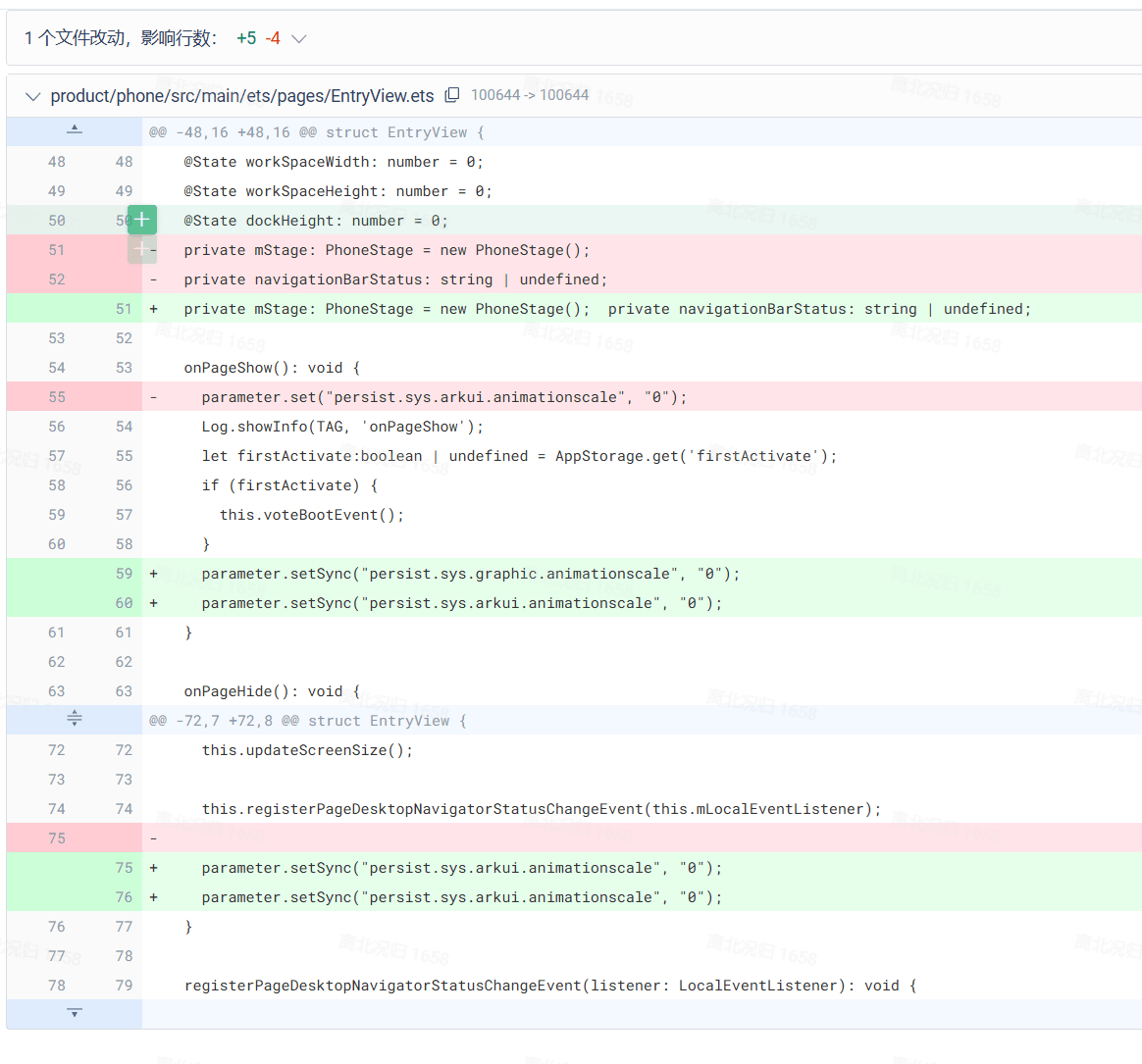The width and height of the screenshot is (1142, 1064).
Task: Click added line with persist.sys.graphic.animationscale
Action: tap(471, 575)
